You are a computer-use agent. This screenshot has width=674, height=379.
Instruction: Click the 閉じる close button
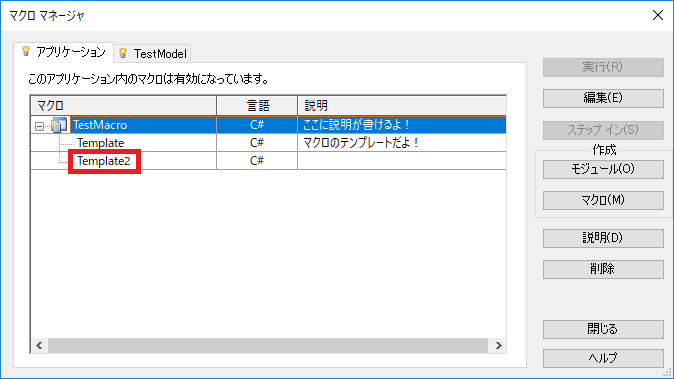pyautogui.click(x=603, y=329)
